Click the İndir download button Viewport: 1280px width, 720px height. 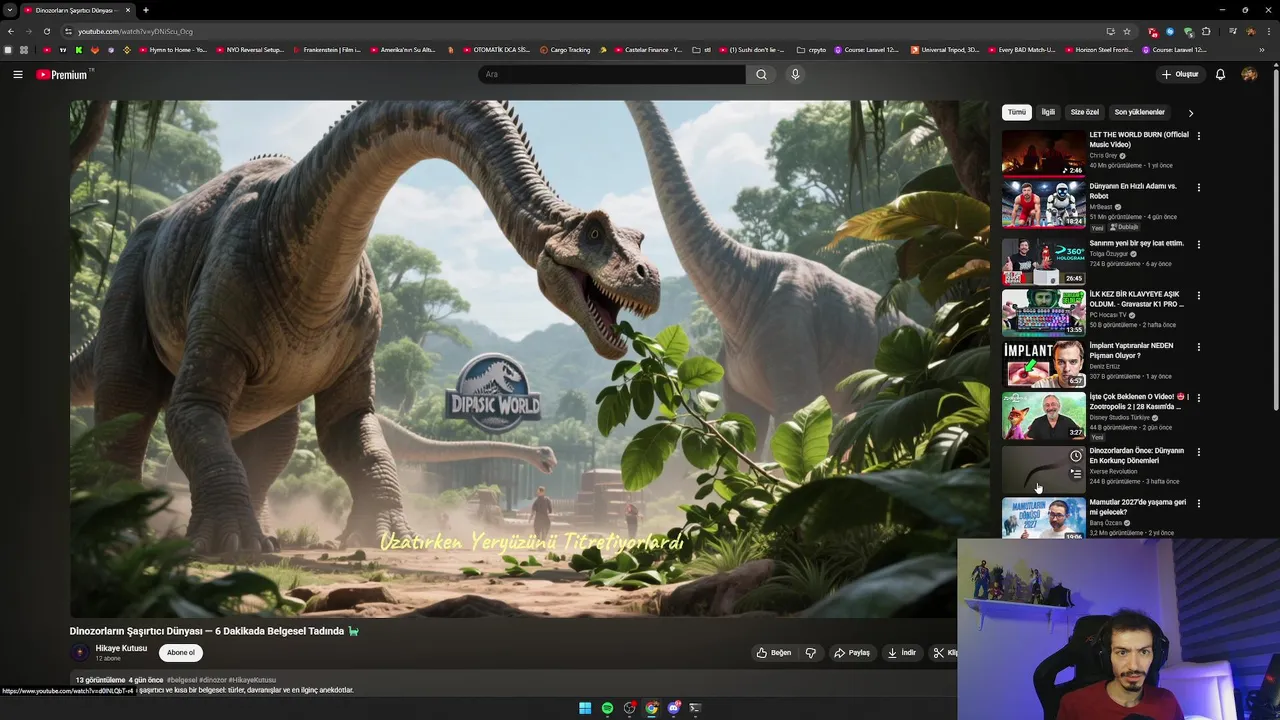[902, 653]
